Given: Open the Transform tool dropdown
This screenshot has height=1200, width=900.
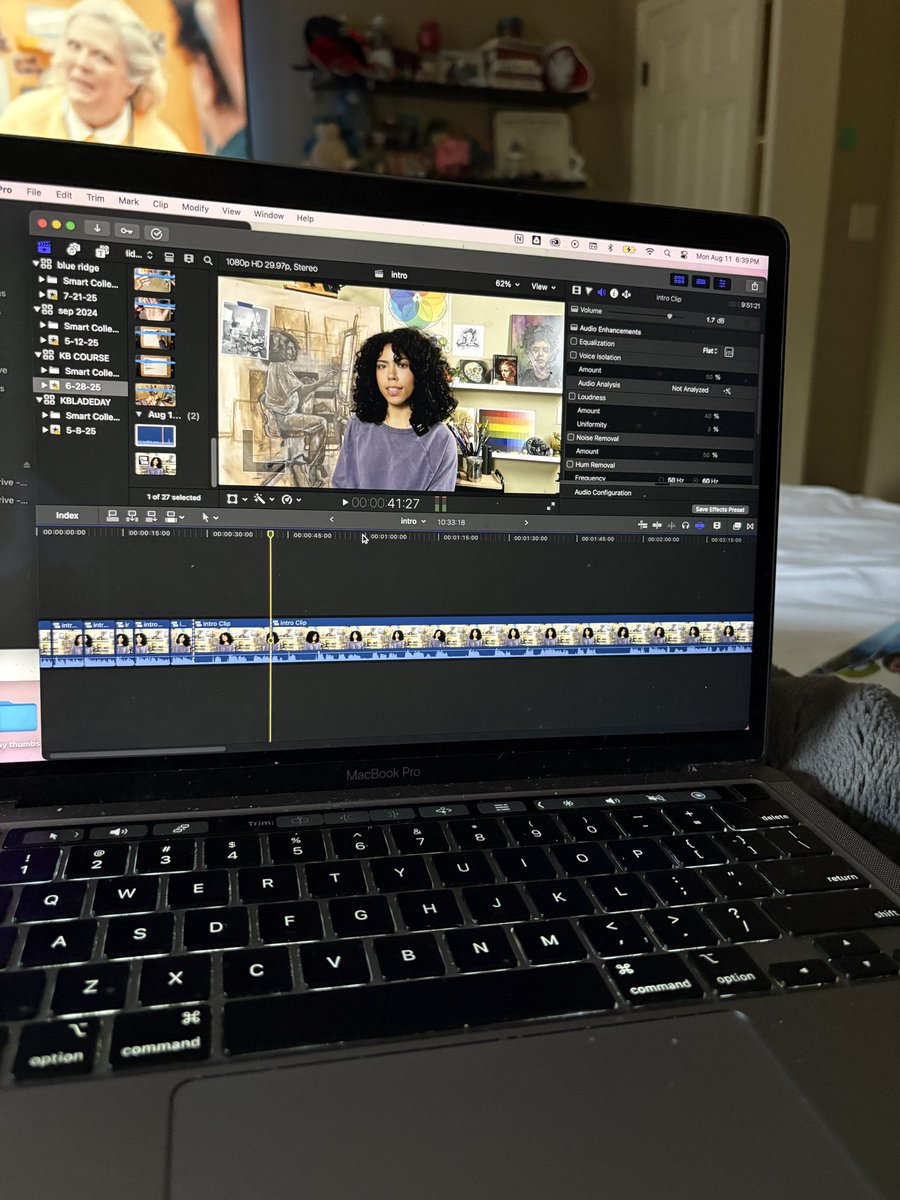Looking at the screenshot, I should click(x=235, y=497).
